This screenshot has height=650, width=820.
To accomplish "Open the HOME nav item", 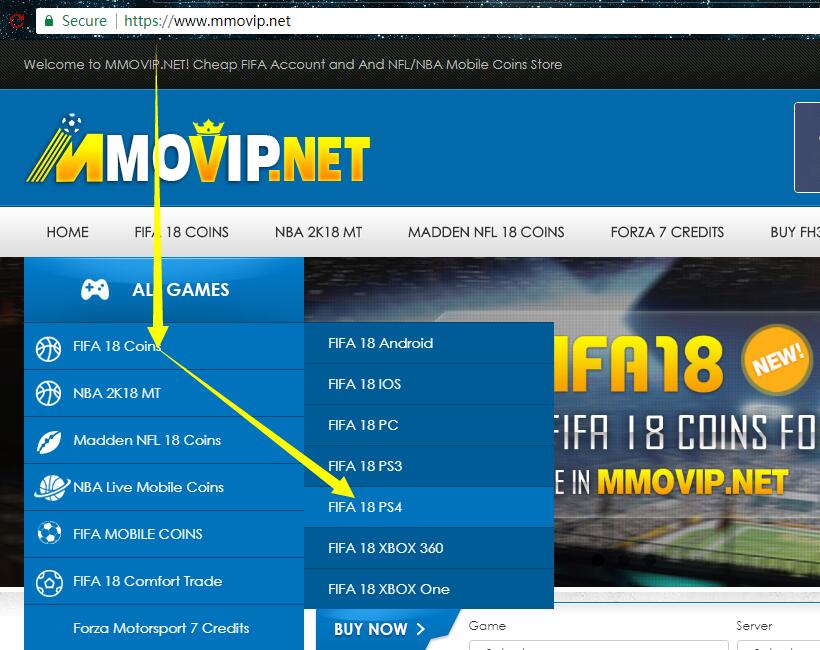I will (67, 232).
